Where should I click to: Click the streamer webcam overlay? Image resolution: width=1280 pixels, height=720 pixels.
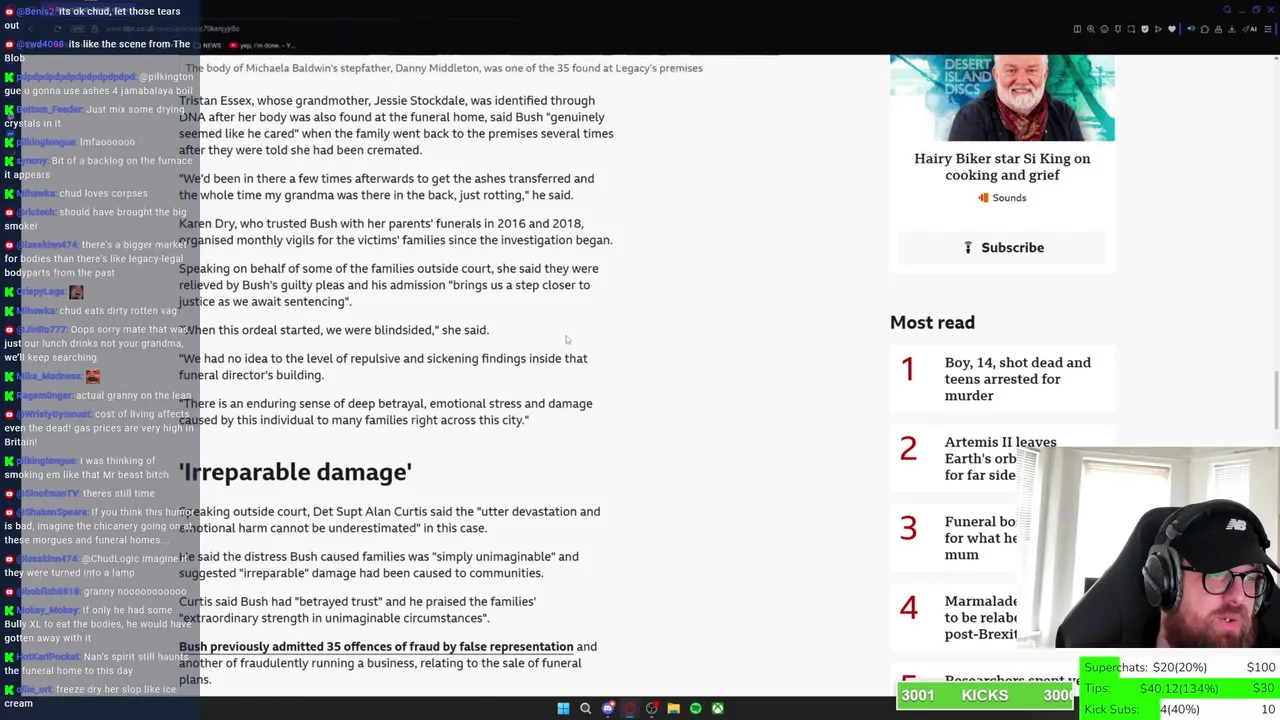(x=1148, y=550)
